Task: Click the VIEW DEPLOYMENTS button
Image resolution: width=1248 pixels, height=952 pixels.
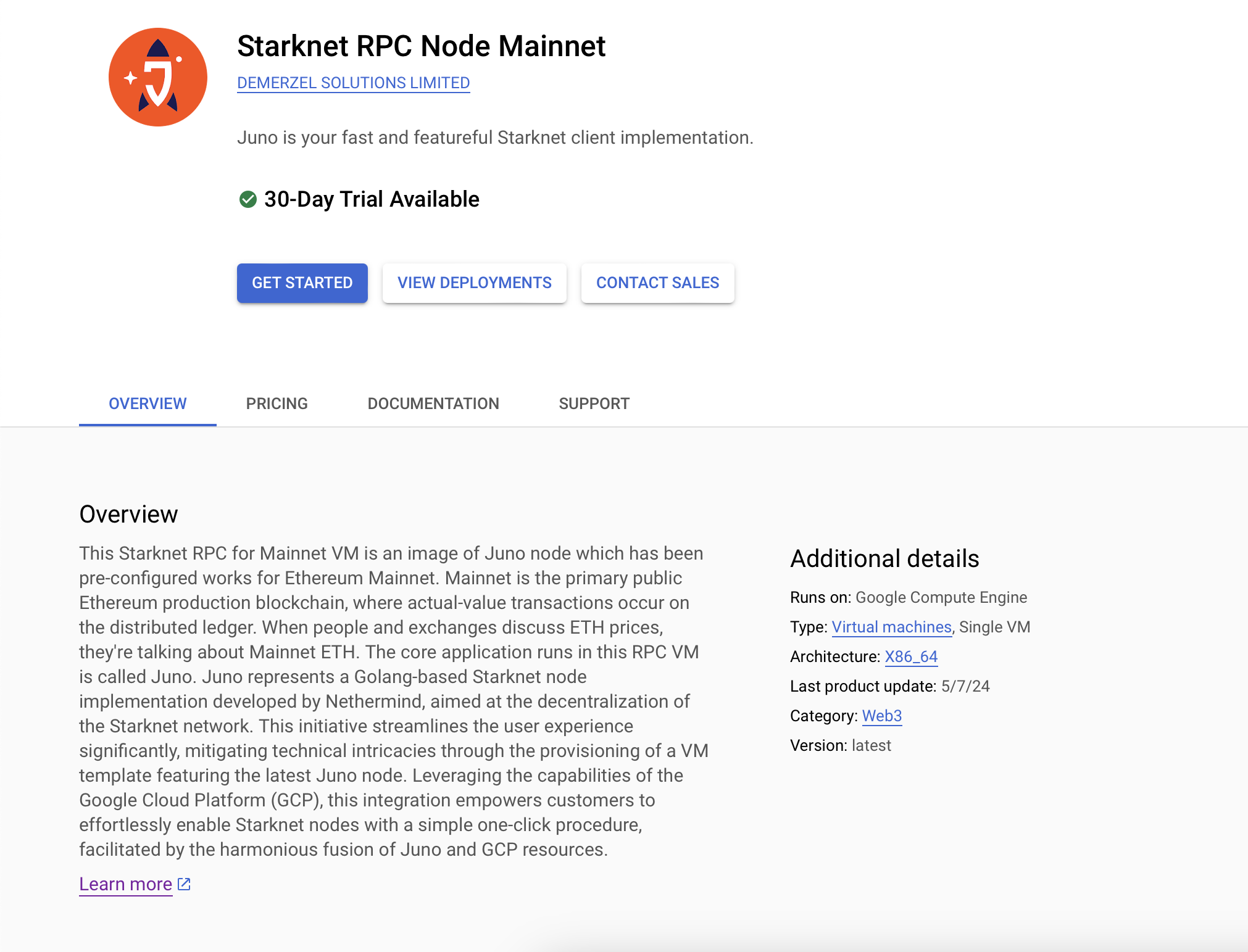Action: point(474,283)
